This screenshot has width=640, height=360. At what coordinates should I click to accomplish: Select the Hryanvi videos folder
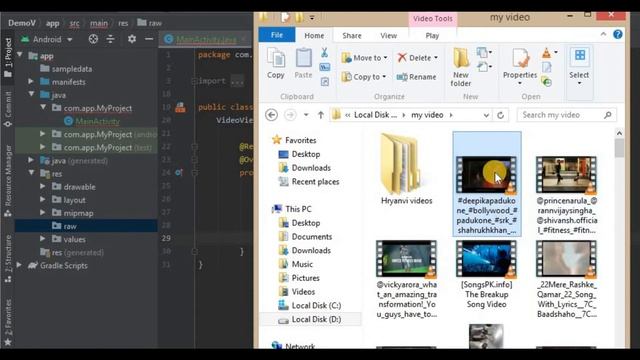tap(407, 169)
